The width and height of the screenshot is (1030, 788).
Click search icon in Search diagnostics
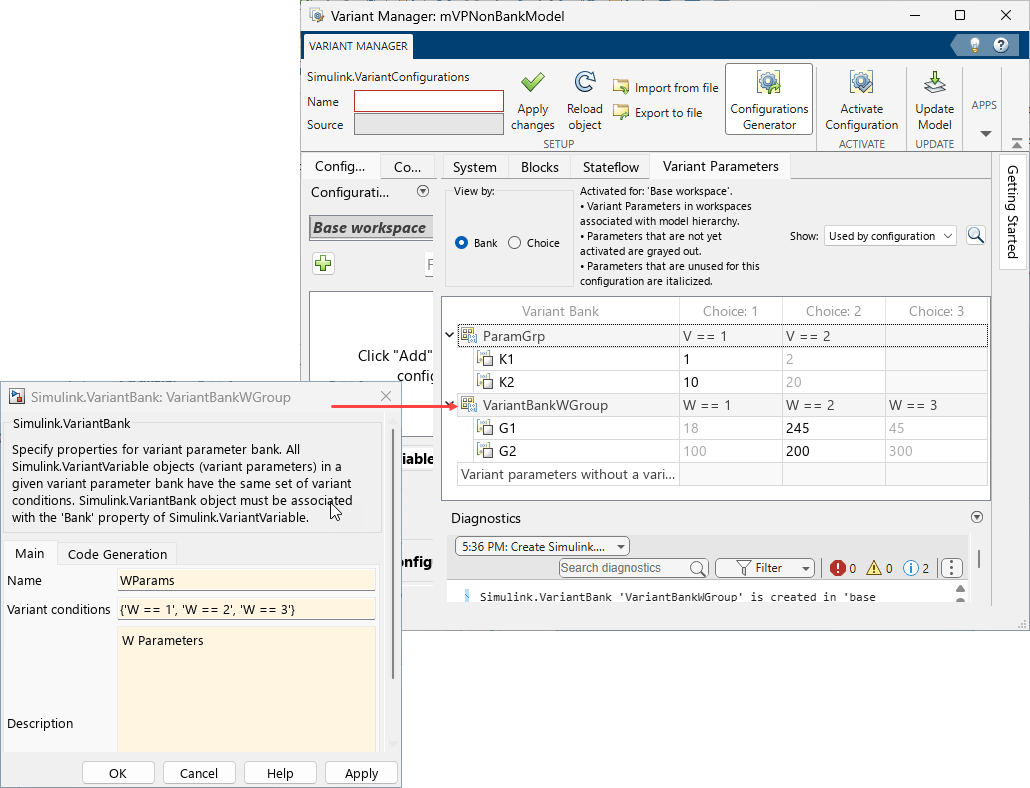pos(697,568)
